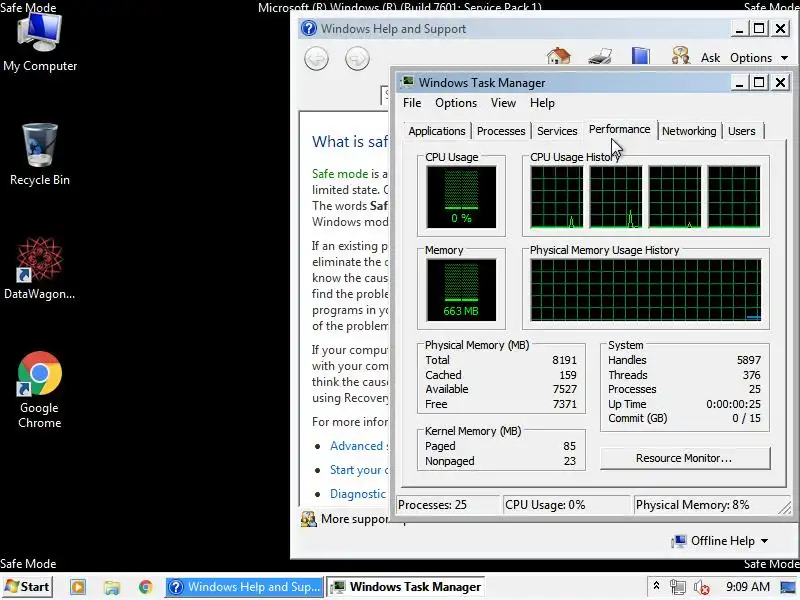Switch to the Services tab

pyautogui.click(x=557, y=131)
